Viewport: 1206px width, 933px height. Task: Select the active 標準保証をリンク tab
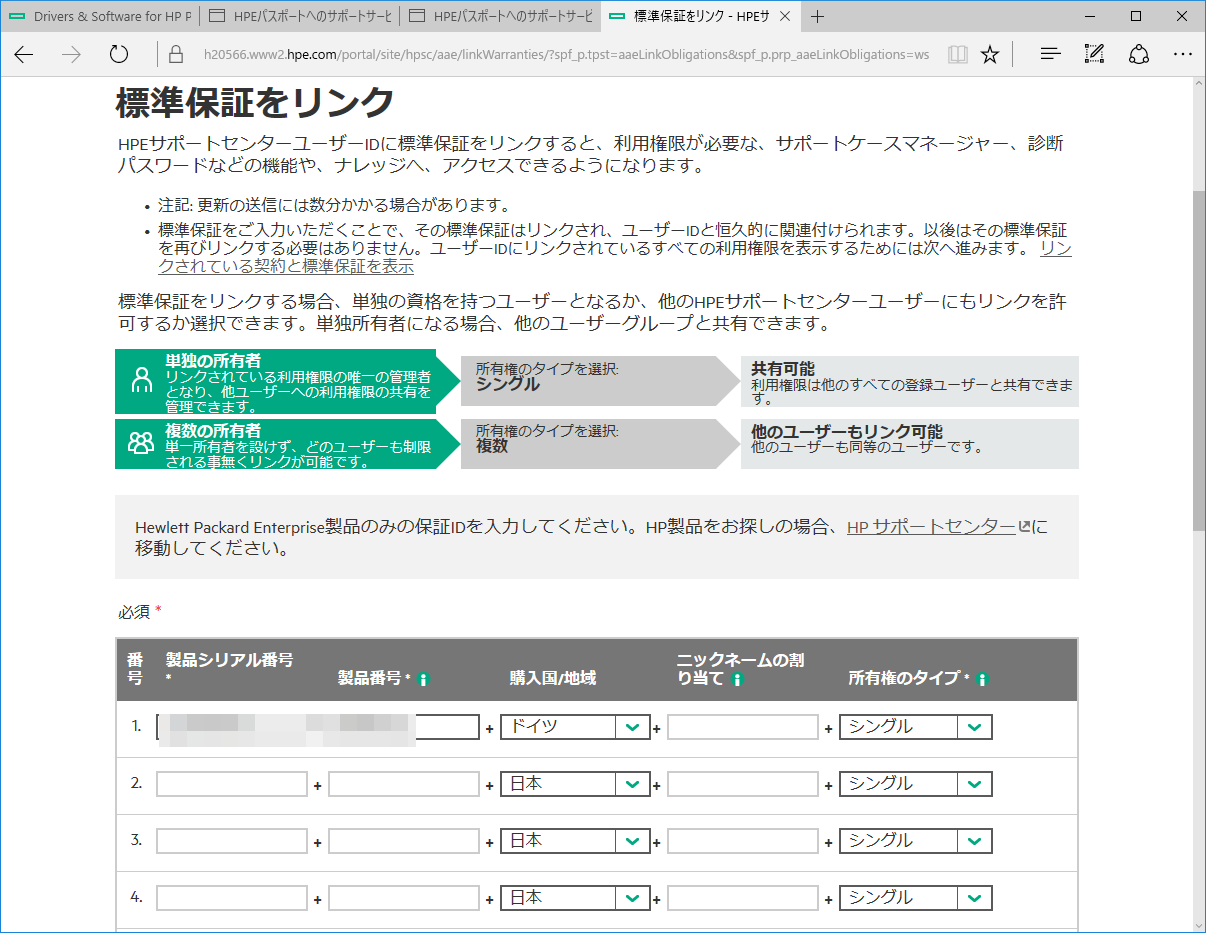coord(700,16)
